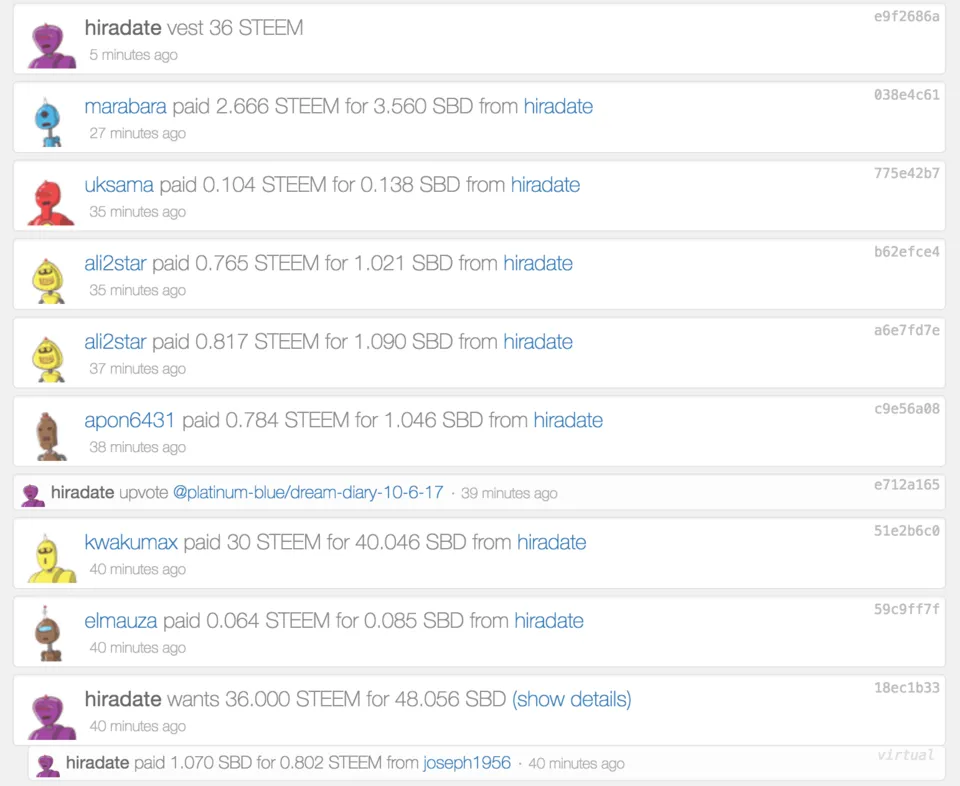The width and height of the screenshot is (960, 786).
Task: Click elmauza's brown robot avatar
Action: coord(50,635)
